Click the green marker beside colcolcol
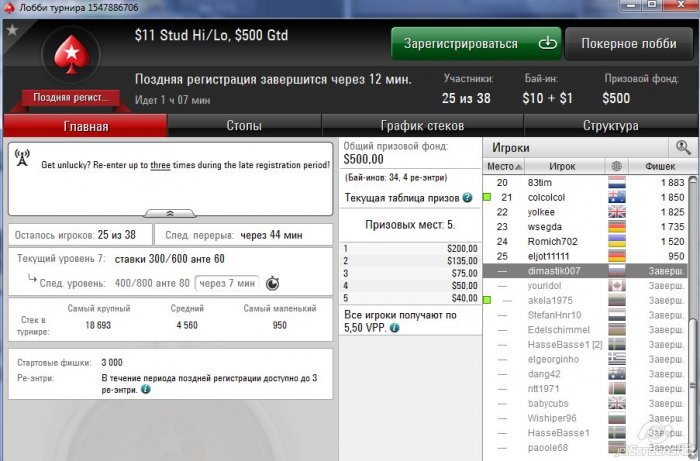This screenshot has width=700, height=461. (x=487, y=197)
